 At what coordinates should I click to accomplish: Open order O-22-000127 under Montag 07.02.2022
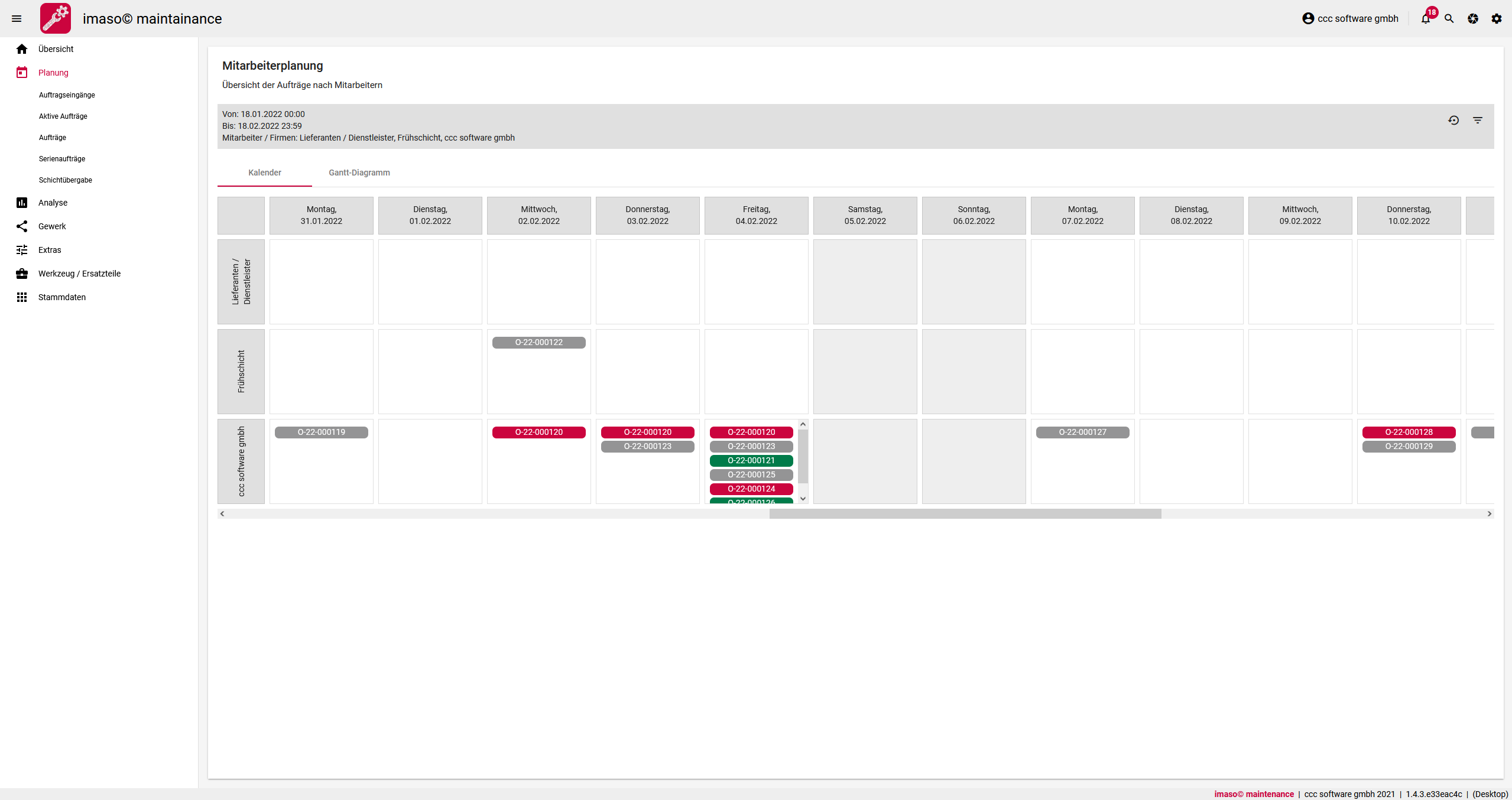[x=1083, y=432]
